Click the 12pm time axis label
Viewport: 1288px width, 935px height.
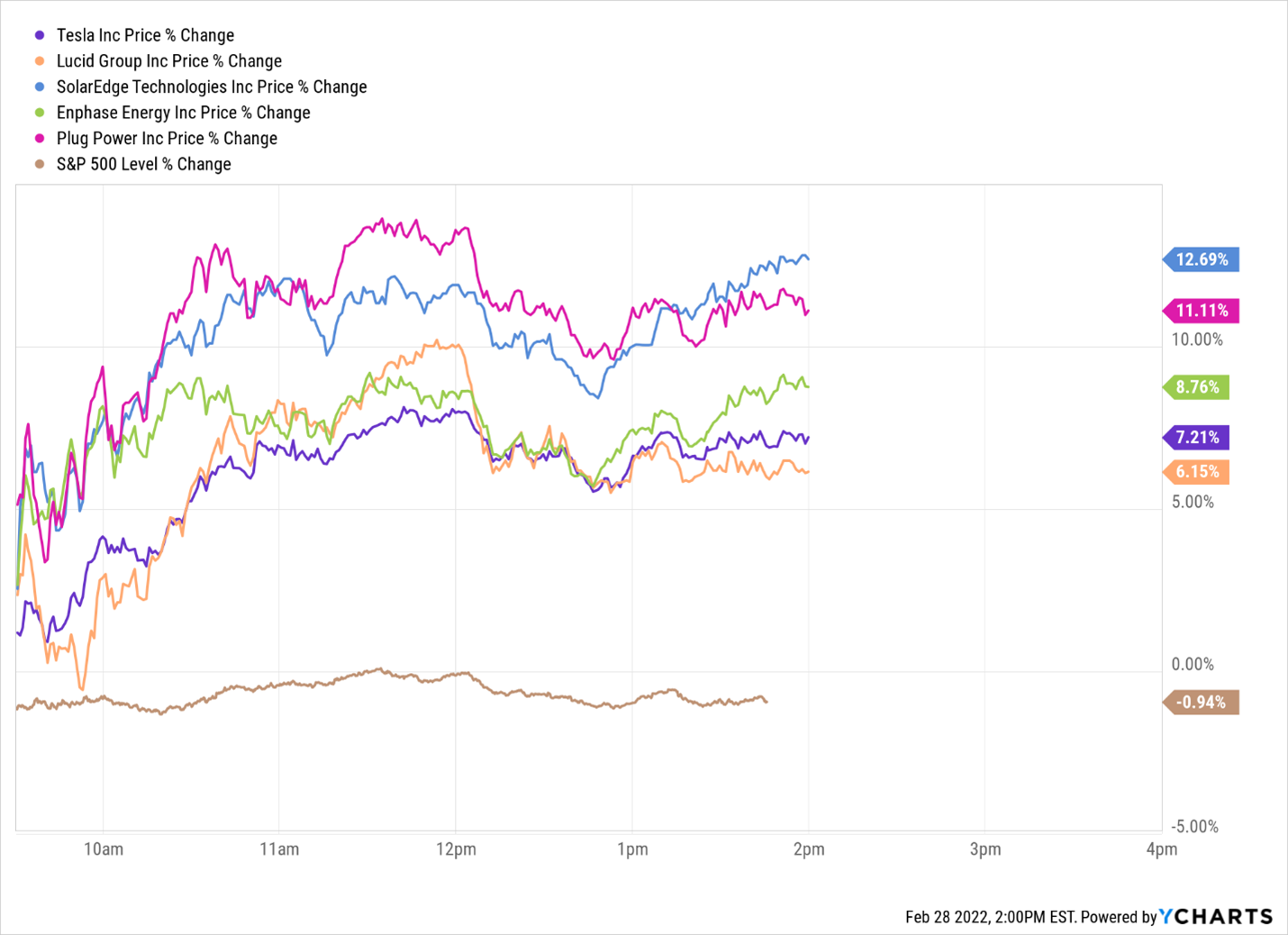(456, 849)
